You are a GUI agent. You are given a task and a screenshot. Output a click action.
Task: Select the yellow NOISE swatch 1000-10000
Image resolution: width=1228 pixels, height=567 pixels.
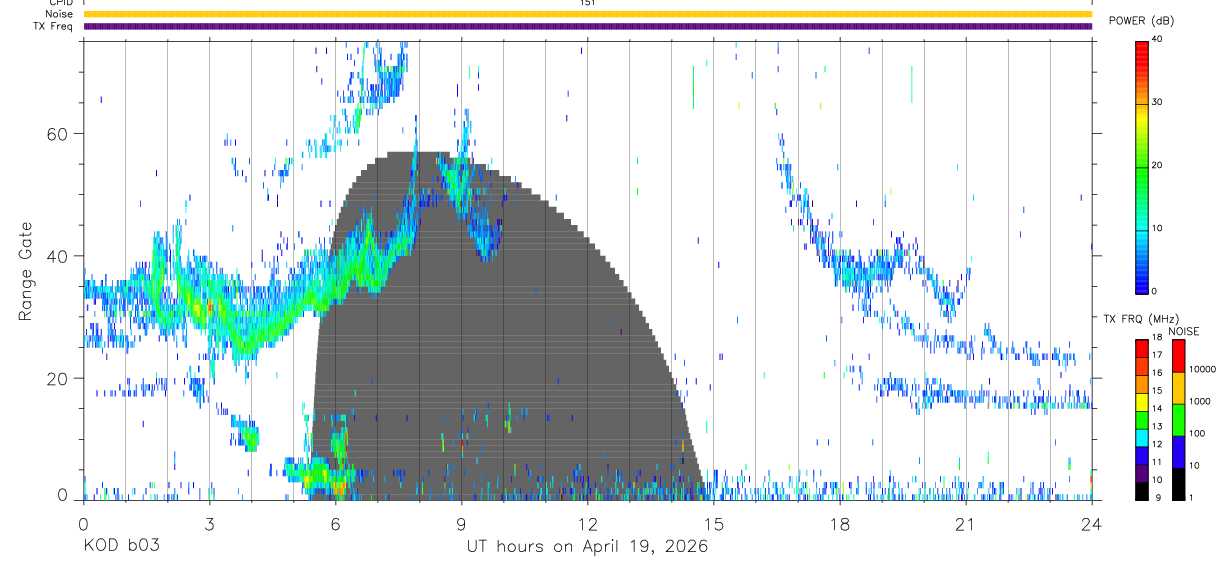point(1178,388)
